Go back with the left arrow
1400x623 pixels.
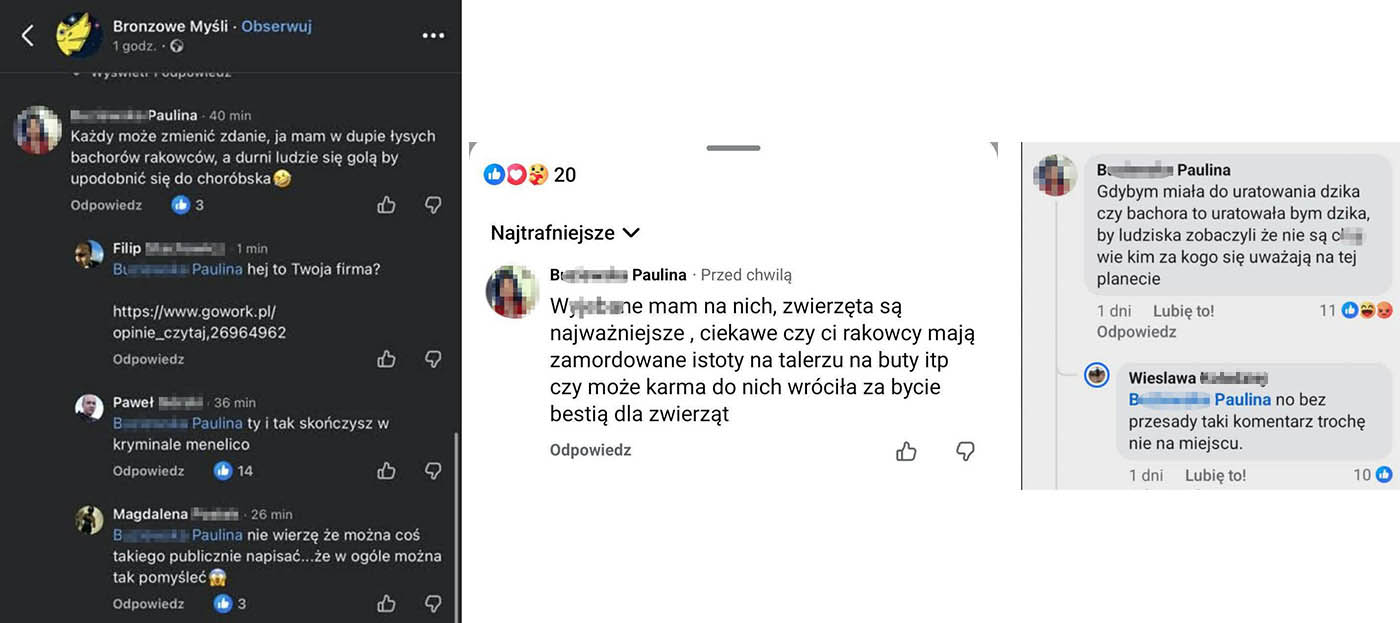pos(28,36)
